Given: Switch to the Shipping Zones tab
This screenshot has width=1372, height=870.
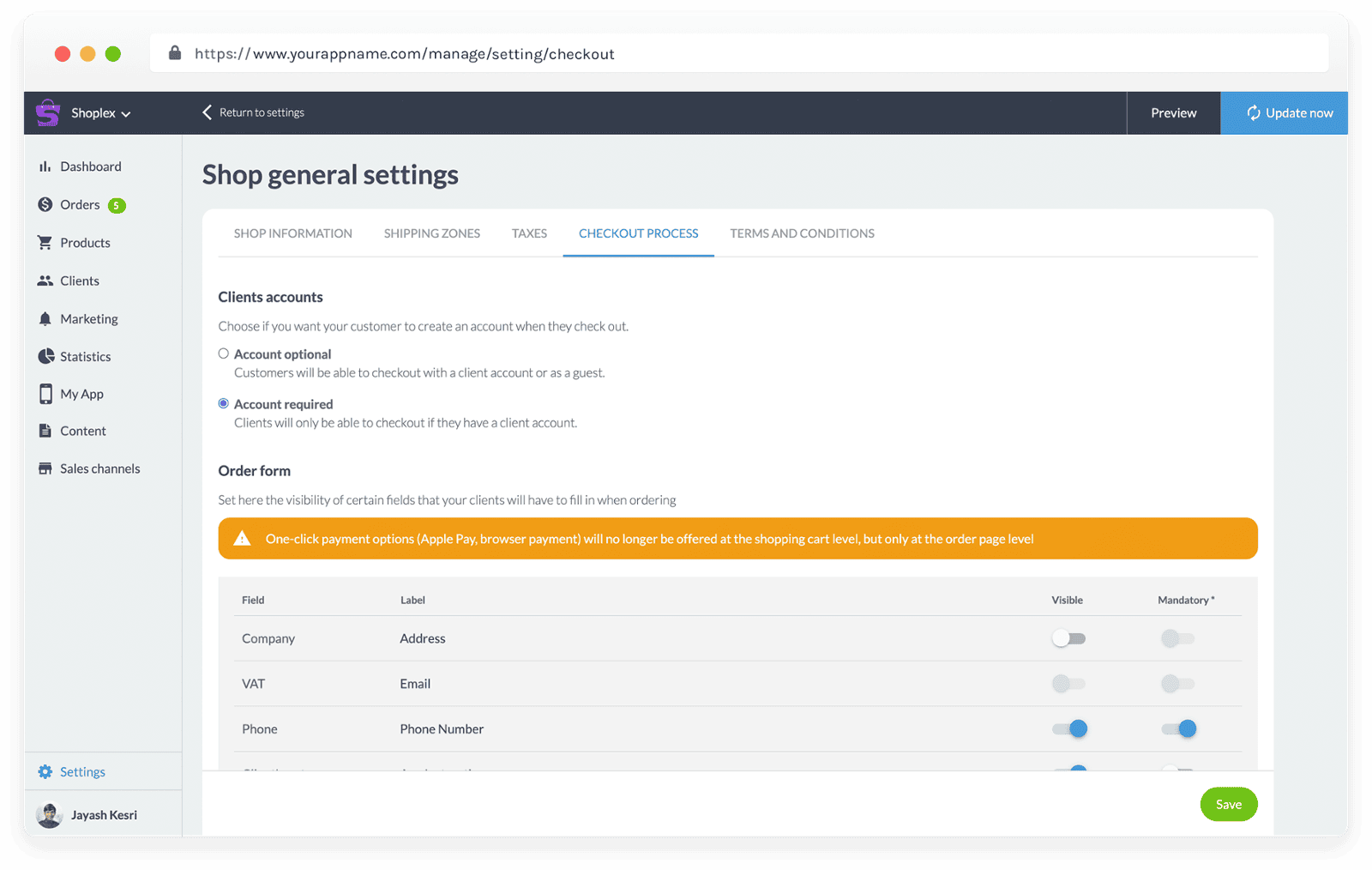Looking at the screenshot, I should pos(431,233).
